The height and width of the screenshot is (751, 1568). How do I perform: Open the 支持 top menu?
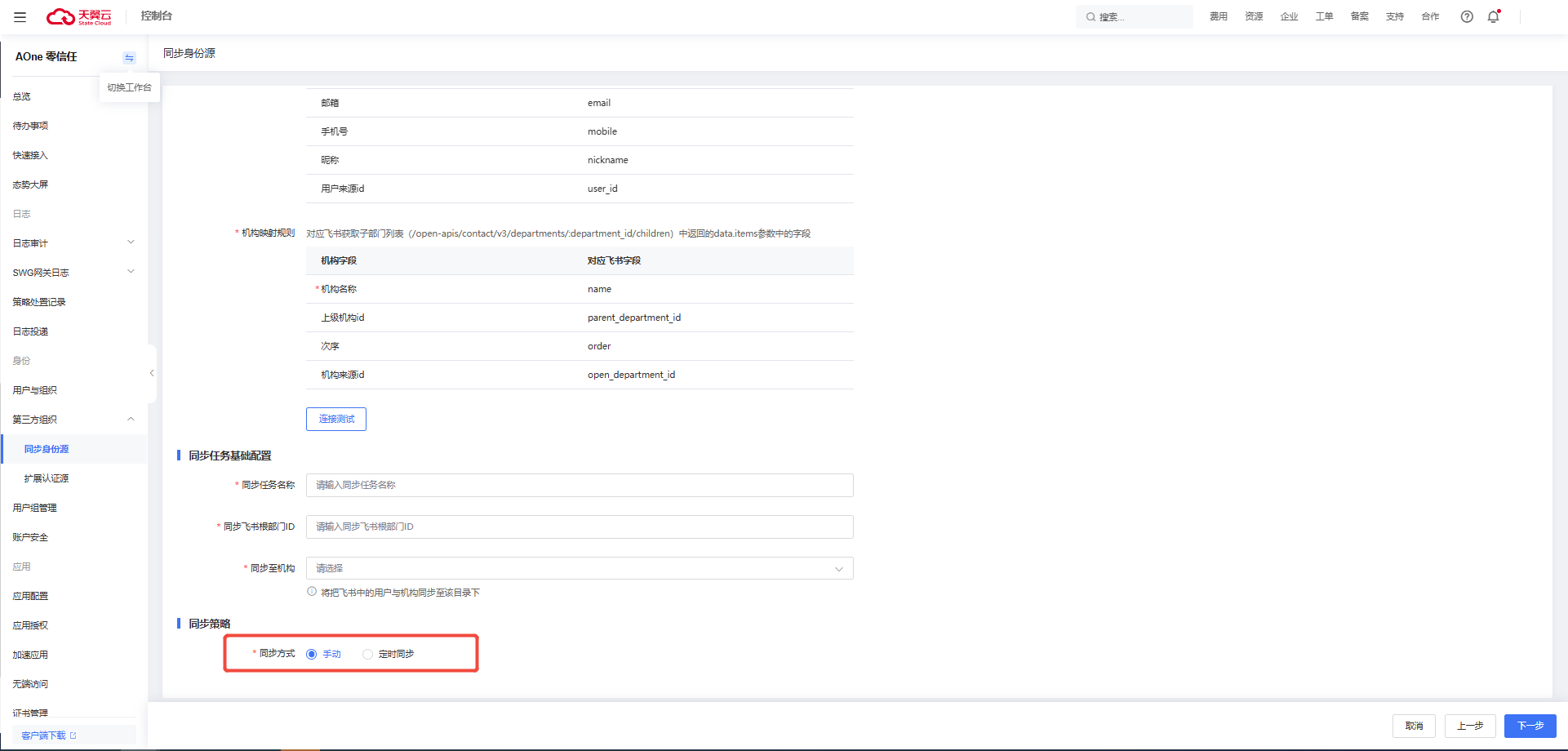point(1395,16)
